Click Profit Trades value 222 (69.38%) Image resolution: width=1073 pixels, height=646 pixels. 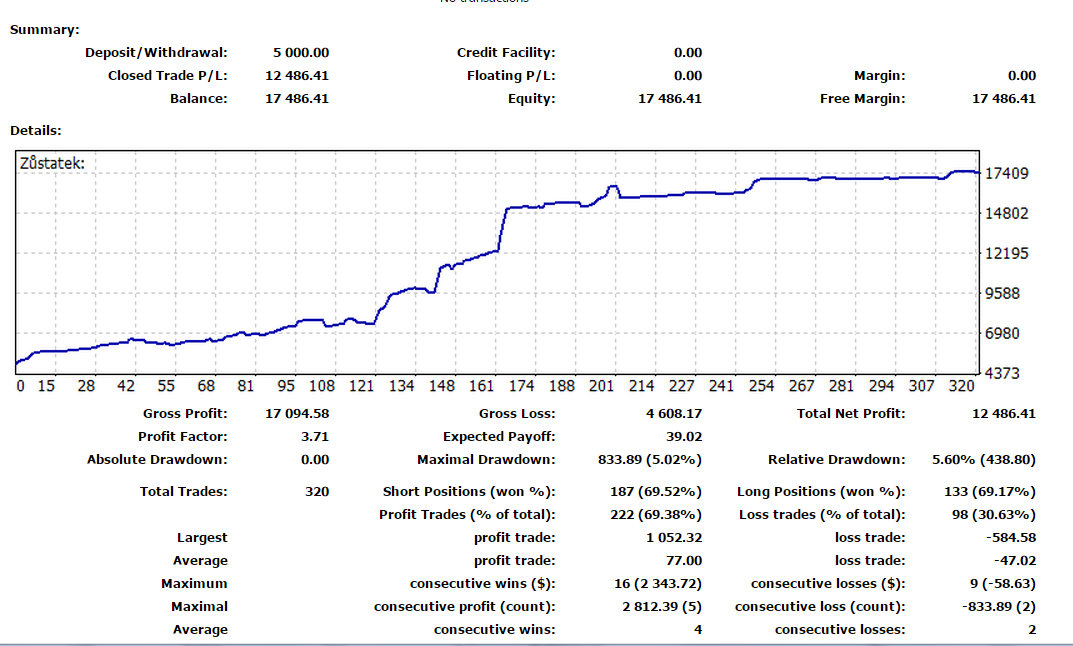656,515
